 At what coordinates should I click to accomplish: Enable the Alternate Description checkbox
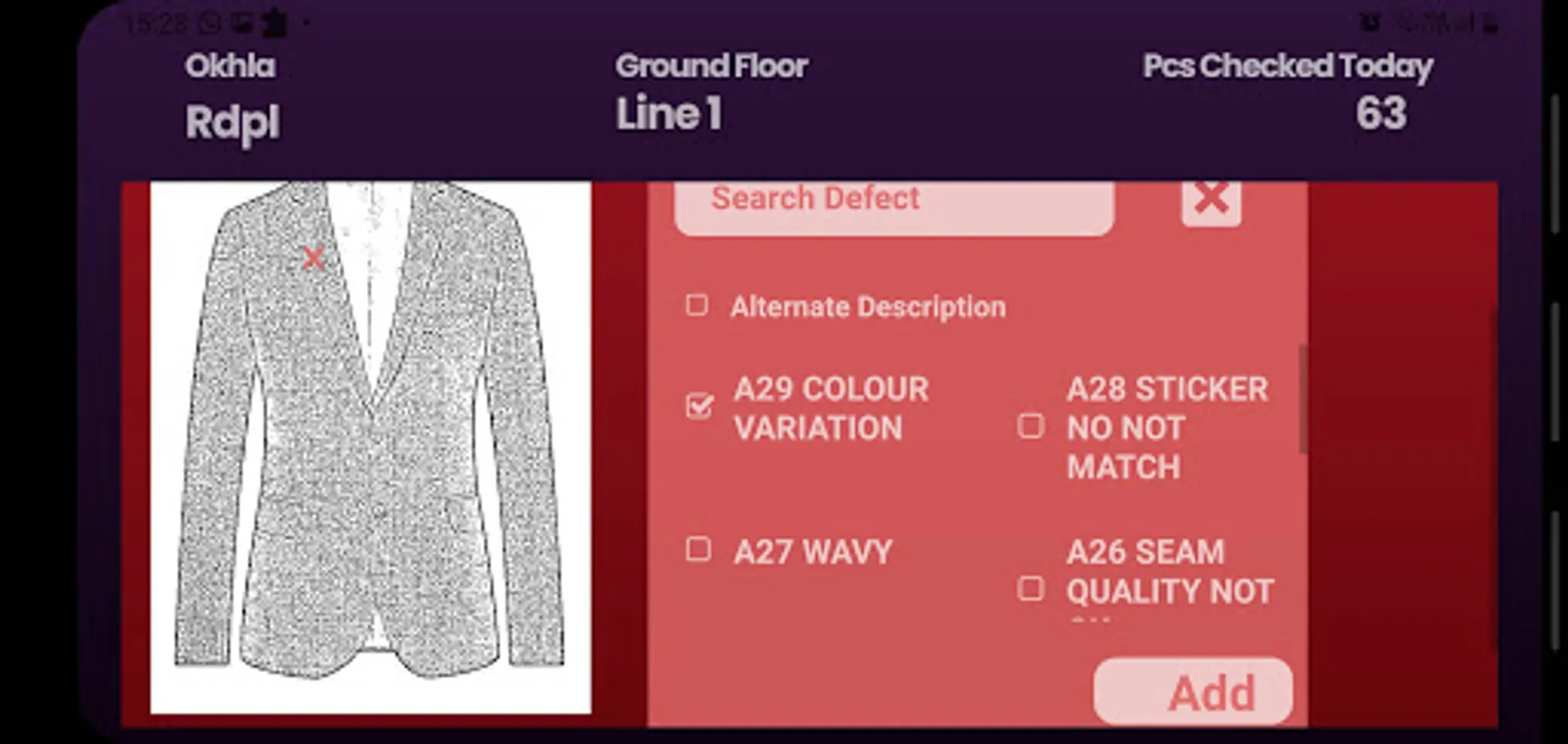[x=697, y=306]
